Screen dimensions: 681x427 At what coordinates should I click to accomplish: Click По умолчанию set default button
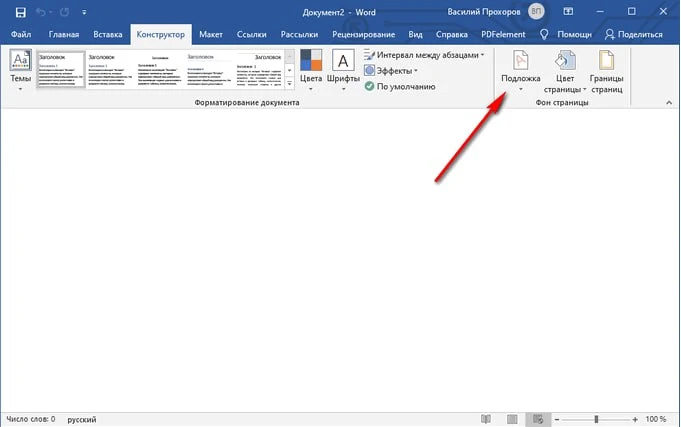click(x=400, y=86)
